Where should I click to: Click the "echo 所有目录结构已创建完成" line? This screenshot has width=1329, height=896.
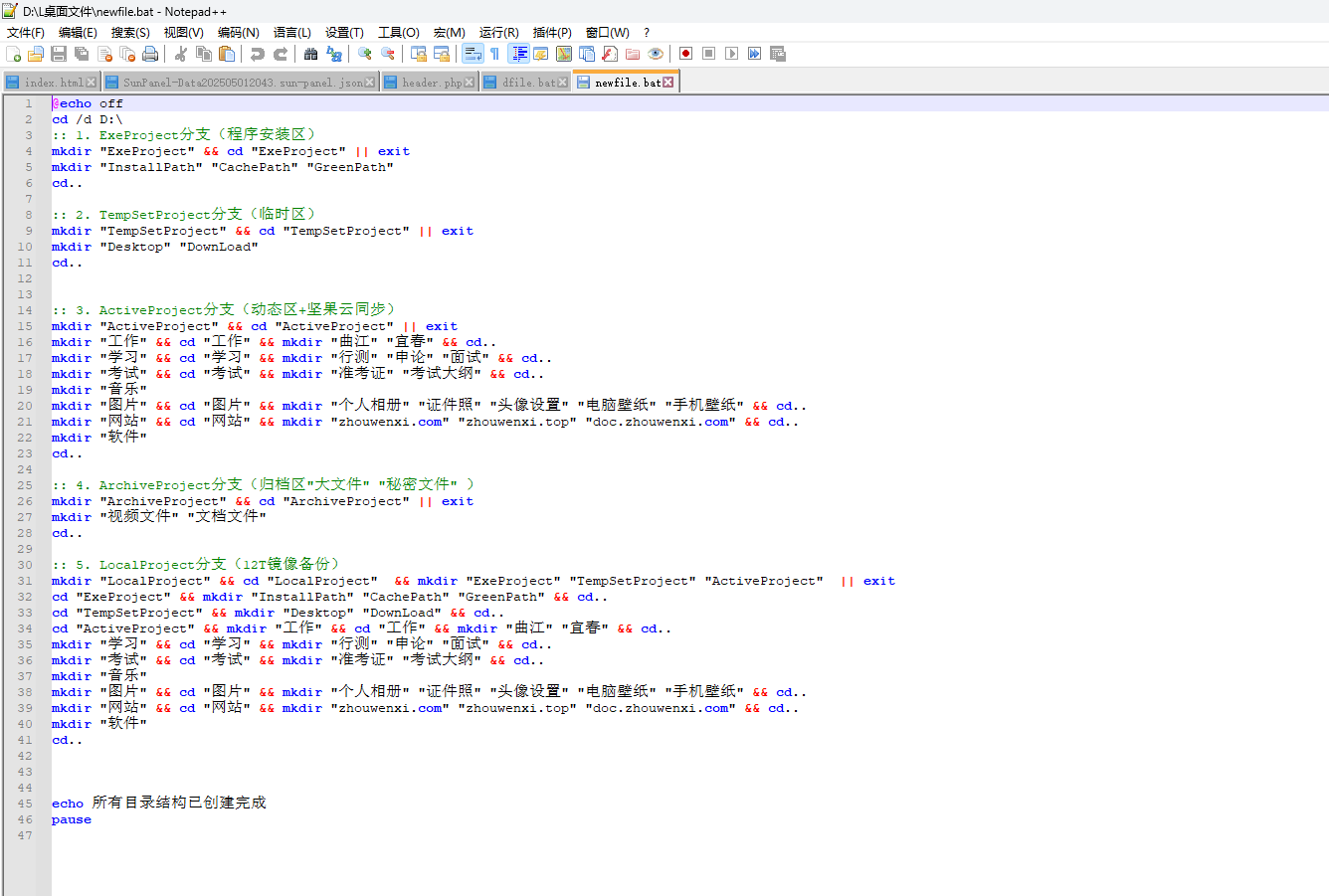[159, 804]
